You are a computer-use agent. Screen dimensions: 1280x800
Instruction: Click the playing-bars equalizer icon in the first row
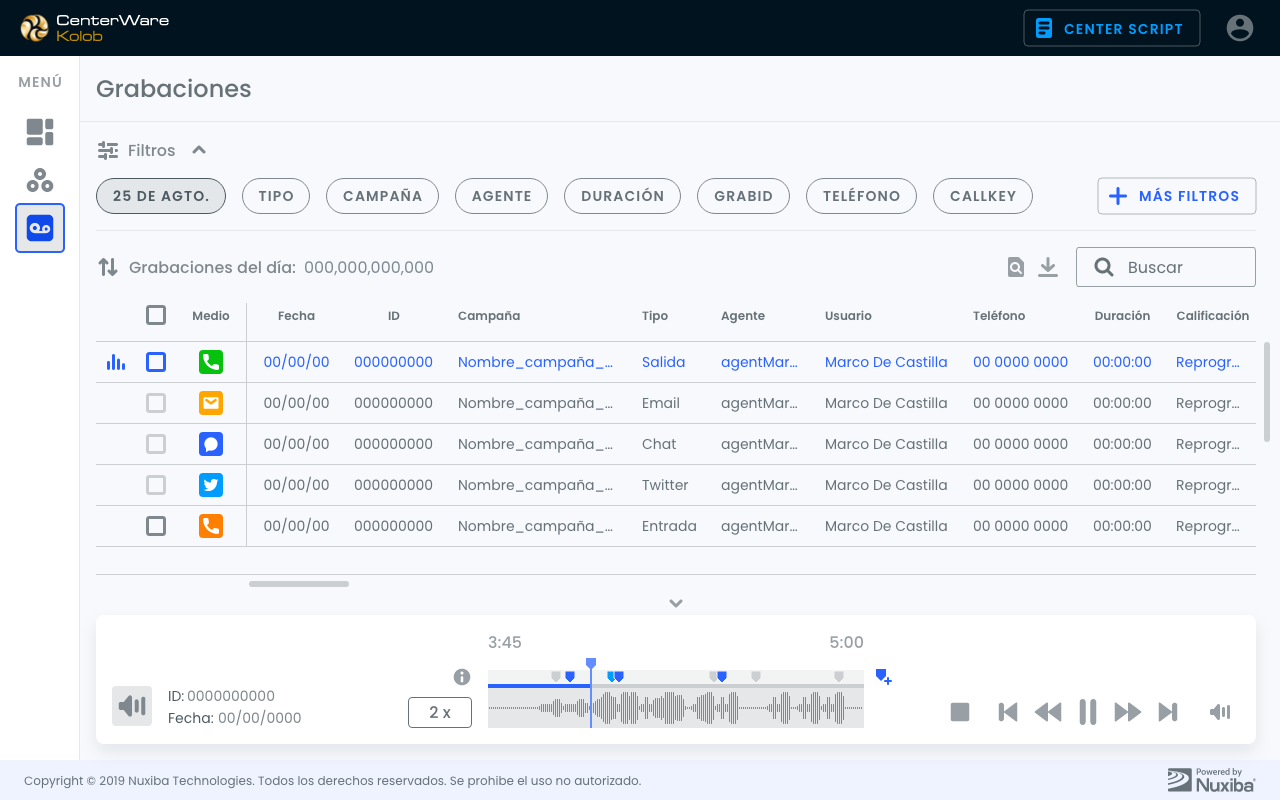tap(116, 362)
